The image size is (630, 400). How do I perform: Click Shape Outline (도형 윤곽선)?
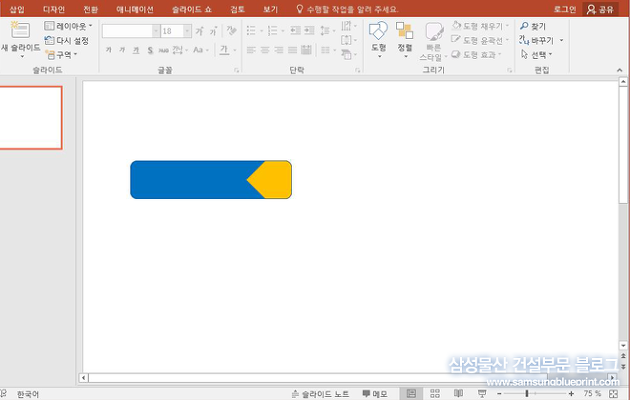coord(480,40)
